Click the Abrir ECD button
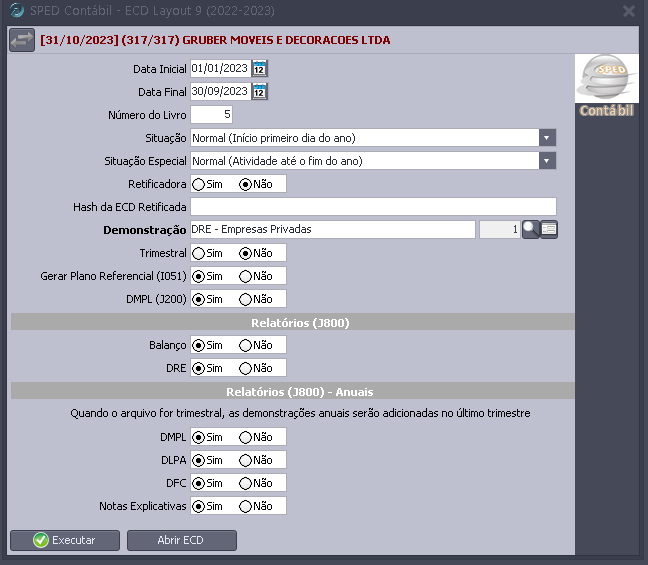The width and height of the screenshot is (648, 565). tap(182, 541)
